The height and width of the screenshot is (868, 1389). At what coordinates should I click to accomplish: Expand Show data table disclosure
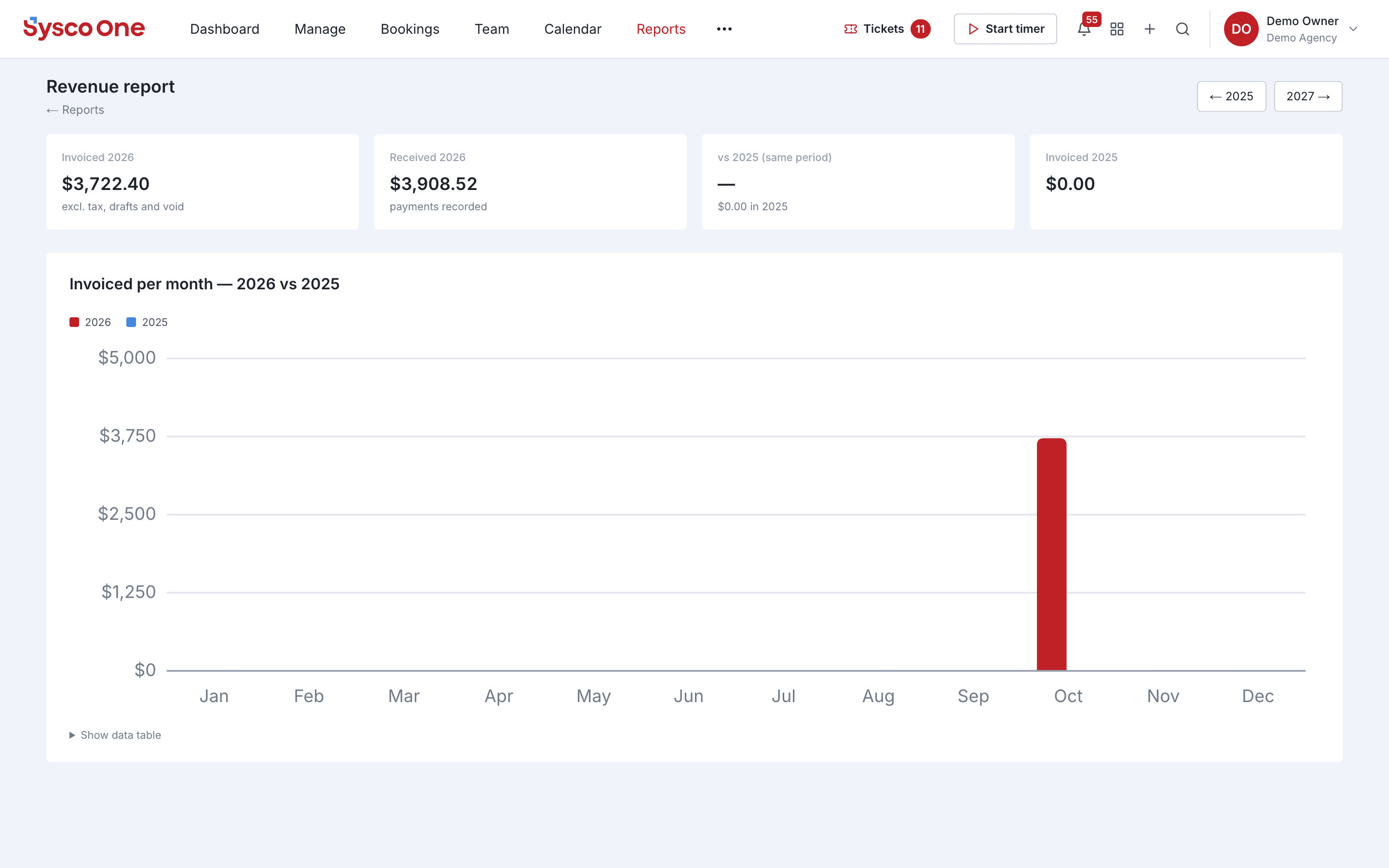click(115, 735)
